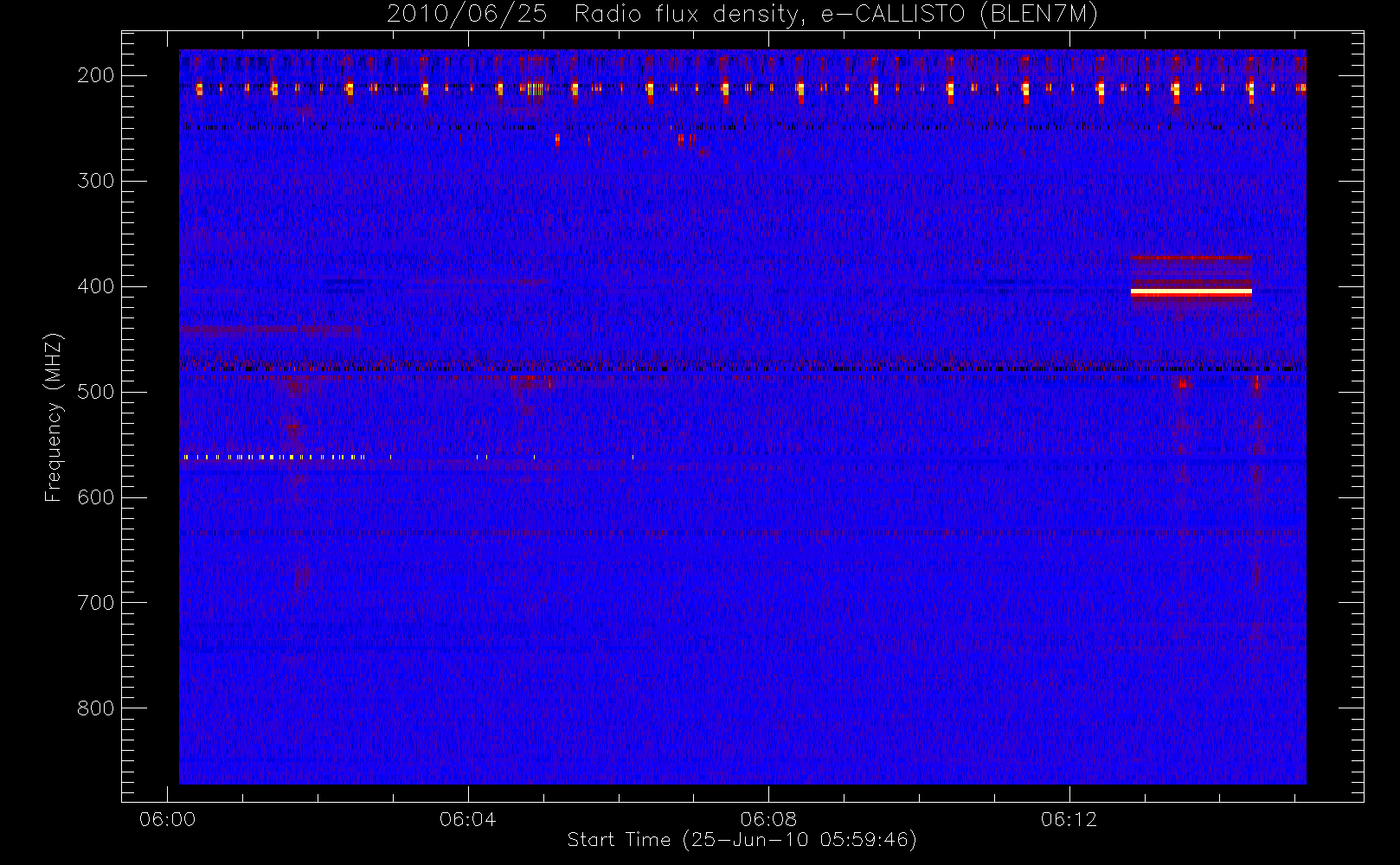This screenshot has width=1400, height=865.
Task: Click the 06:04 time tick label
Action: coord(468,819)
